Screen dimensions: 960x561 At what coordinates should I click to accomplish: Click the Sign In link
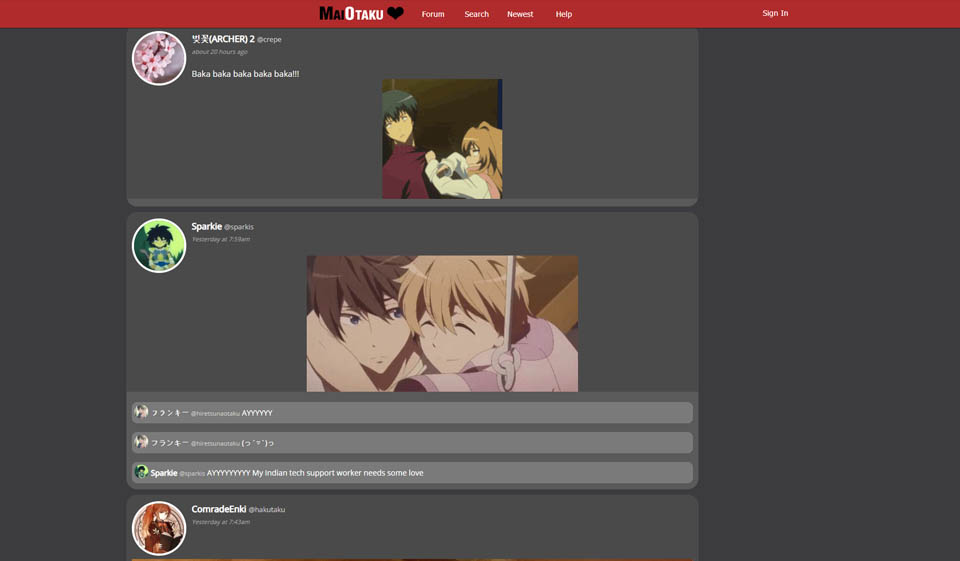tap(775, 13)
